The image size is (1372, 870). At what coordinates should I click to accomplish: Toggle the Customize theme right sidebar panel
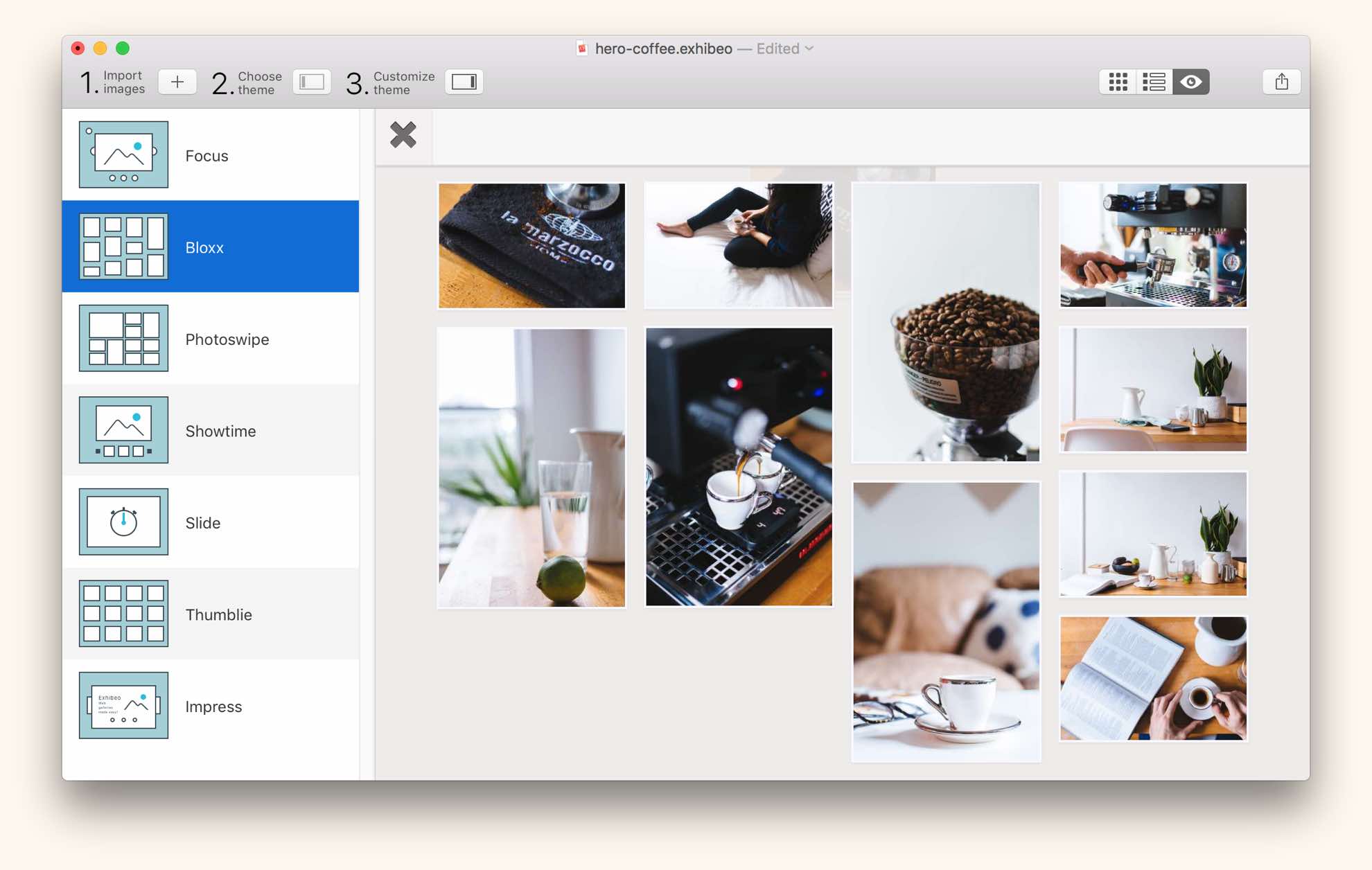coord(464,82)
